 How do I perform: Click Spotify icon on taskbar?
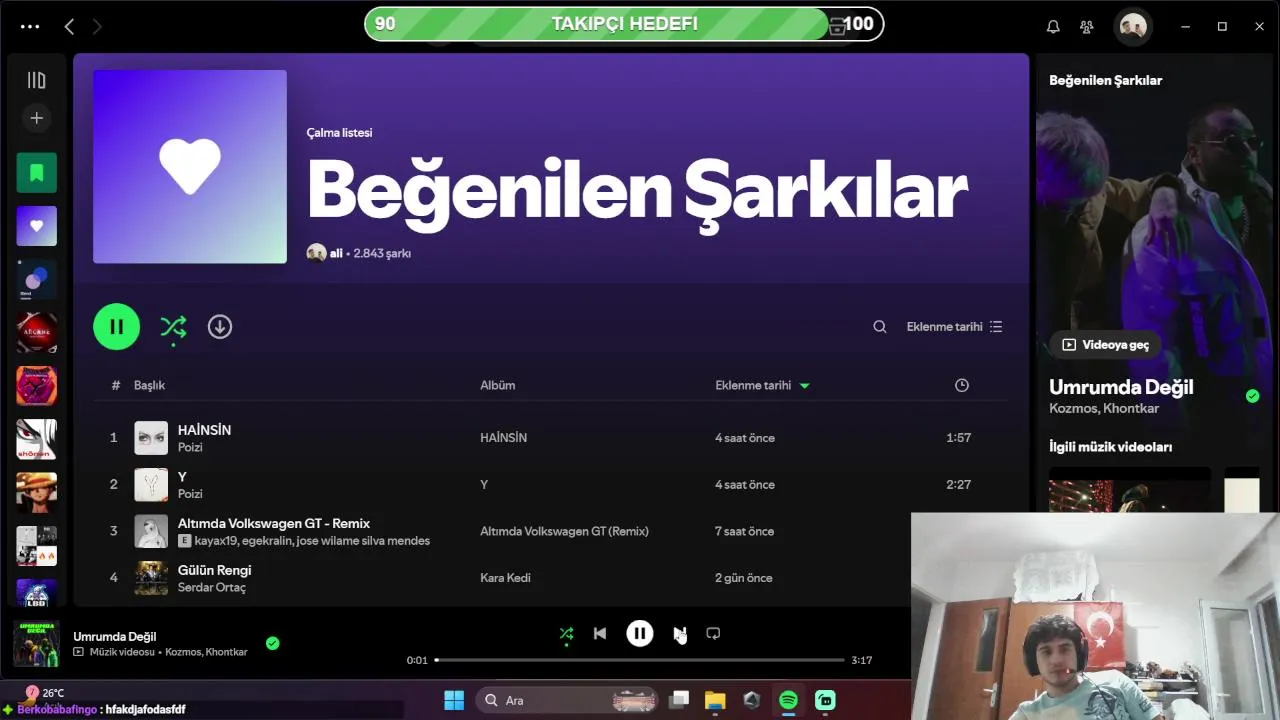tap(788, 700)
